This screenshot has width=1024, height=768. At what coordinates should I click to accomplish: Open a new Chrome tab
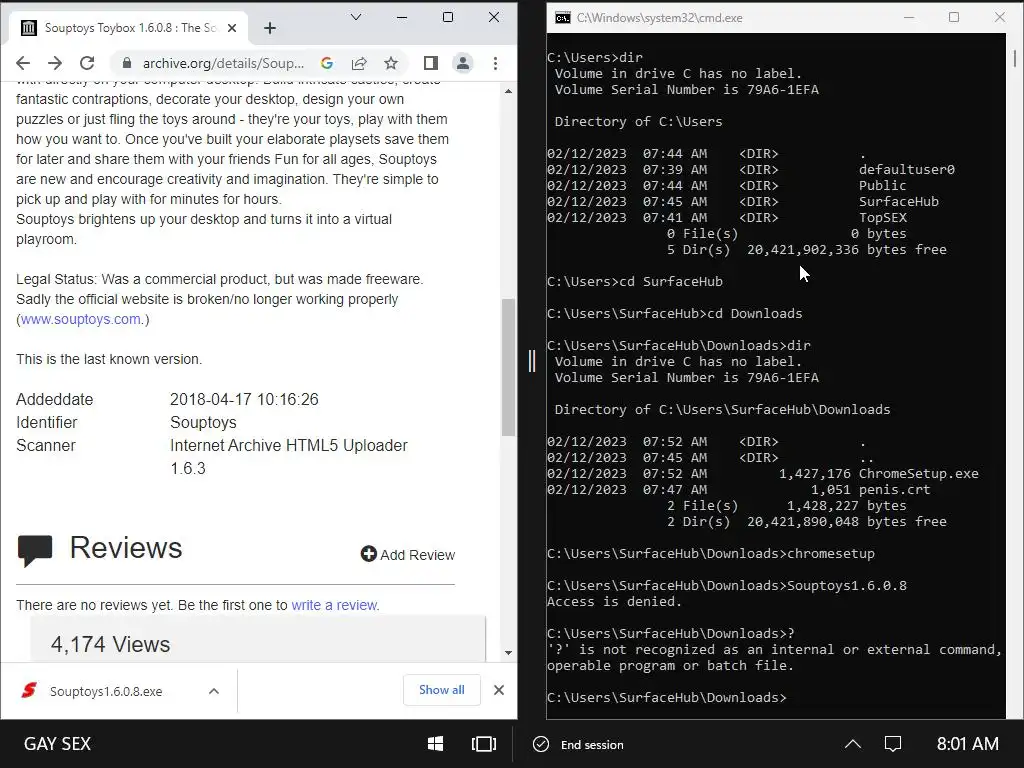point(270,28)
